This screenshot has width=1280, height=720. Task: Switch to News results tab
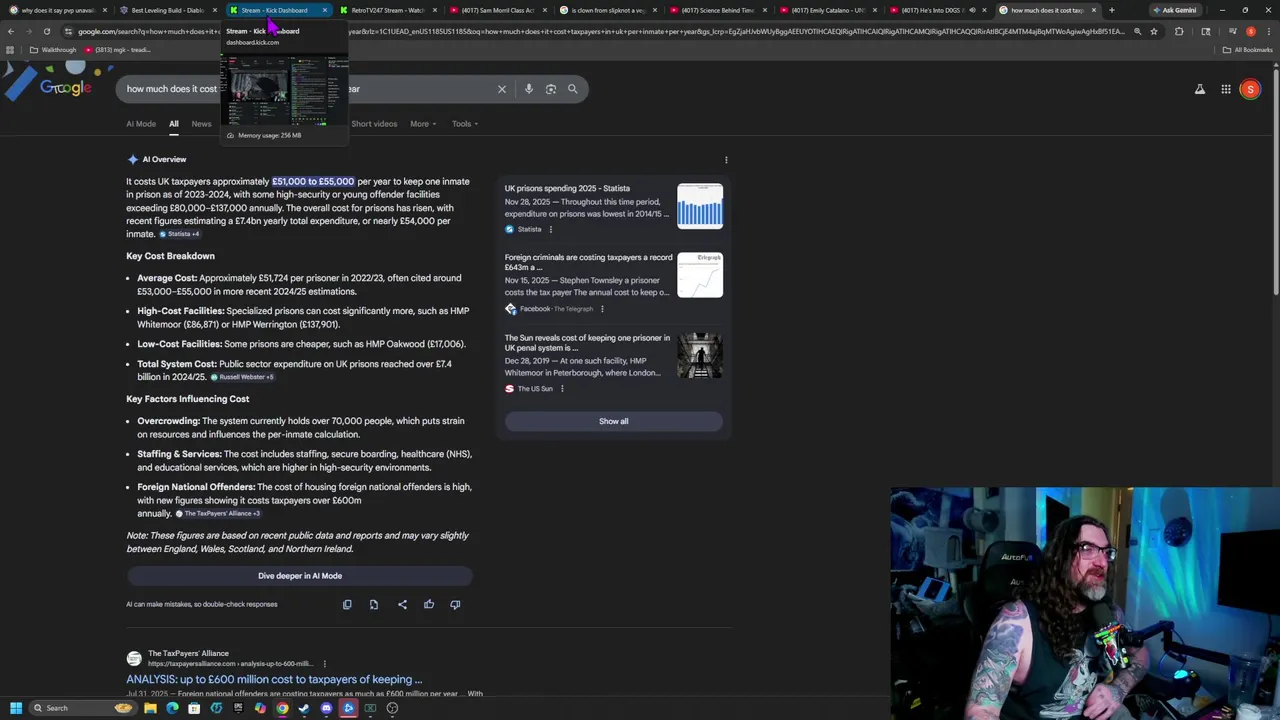coord(201,124)
